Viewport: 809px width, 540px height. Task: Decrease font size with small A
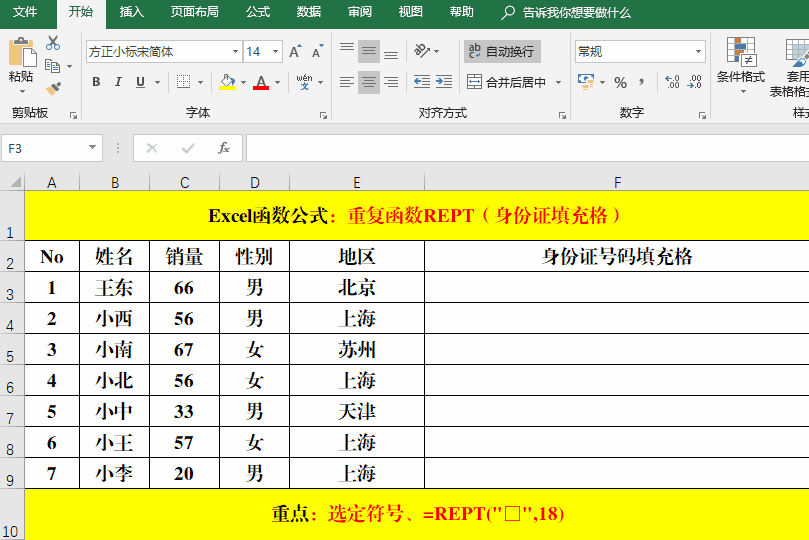coord(317,52)
